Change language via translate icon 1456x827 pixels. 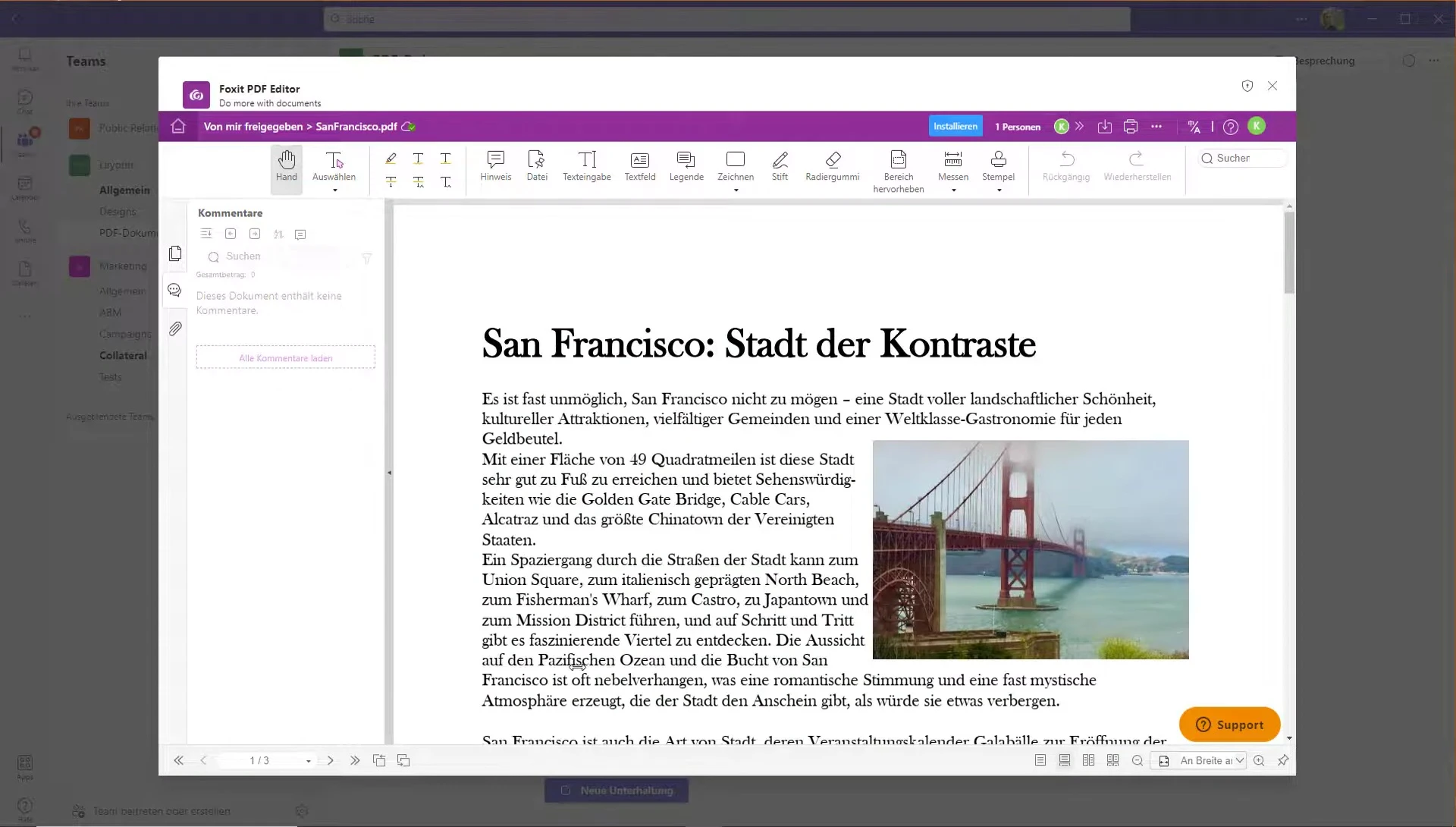coord(1194,127)
